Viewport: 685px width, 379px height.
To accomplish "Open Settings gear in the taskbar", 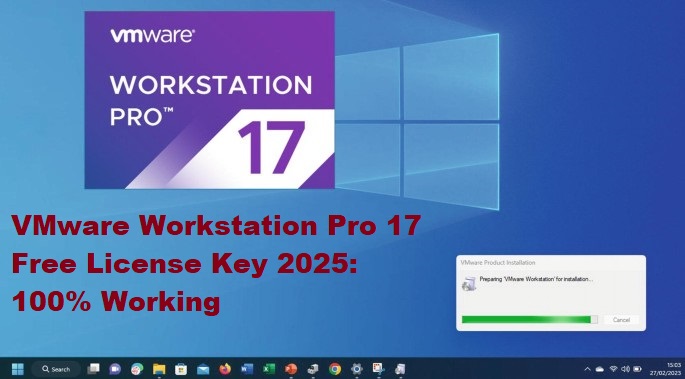I will coord(357,369).
